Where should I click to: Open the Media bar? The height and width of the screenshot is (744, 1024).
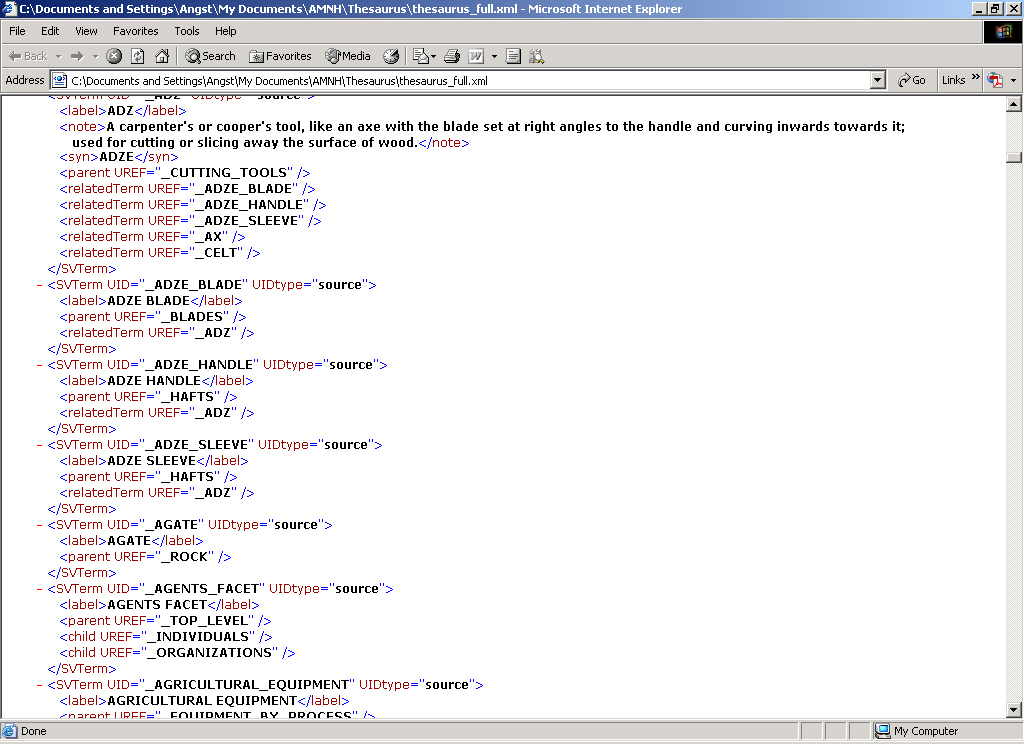pos(347,56)
